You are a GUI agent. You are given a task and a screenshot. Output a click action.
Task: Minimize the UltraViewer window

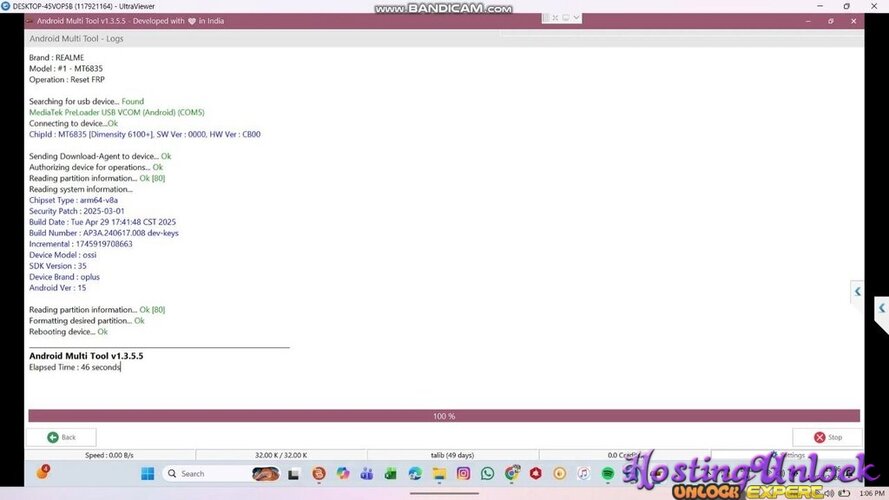820,6
